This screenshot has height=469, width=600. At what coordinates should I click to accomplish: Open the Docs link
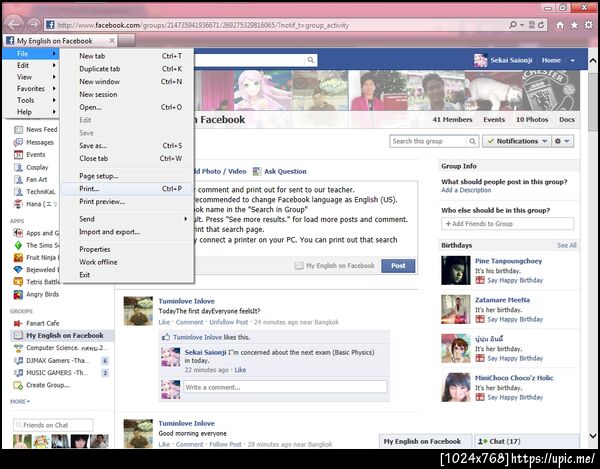pos(567,119)
